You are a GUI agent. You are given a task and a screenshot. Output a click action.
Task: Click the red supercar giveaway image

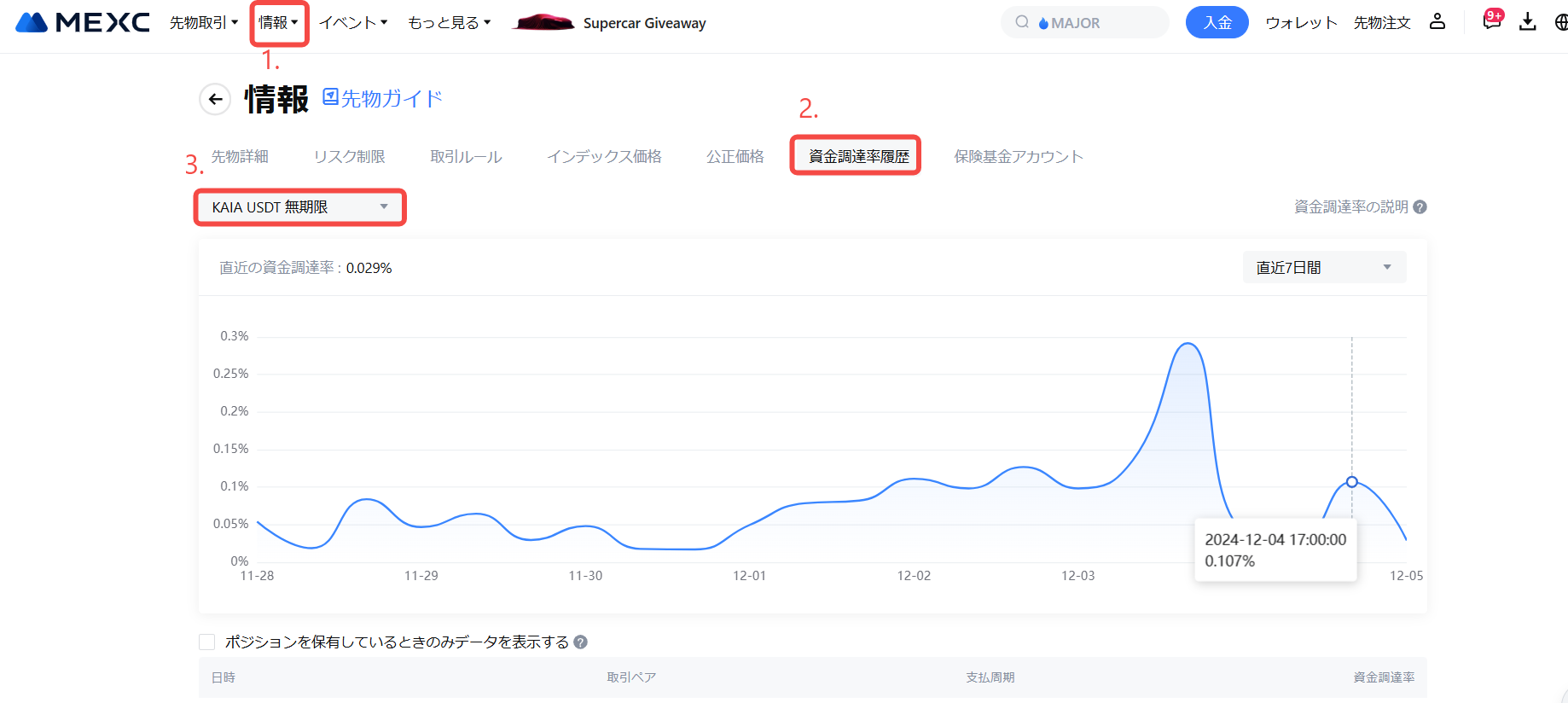click(543, 22)
